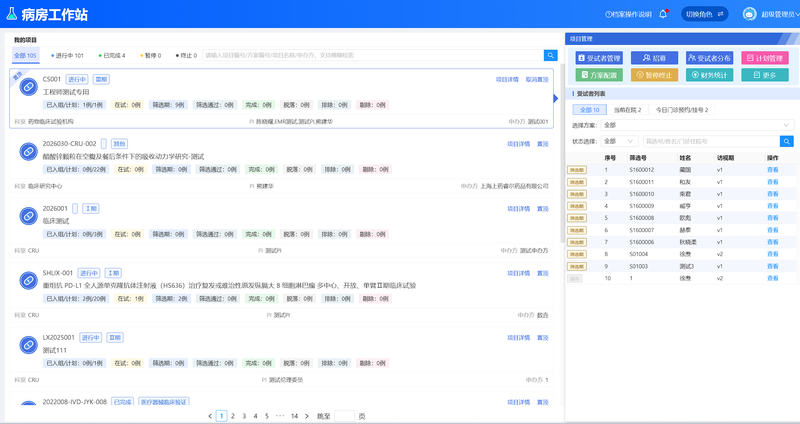
Task: Select the 终止 0 filter tab
Action: pyautogui.click(x=186, y=55)
